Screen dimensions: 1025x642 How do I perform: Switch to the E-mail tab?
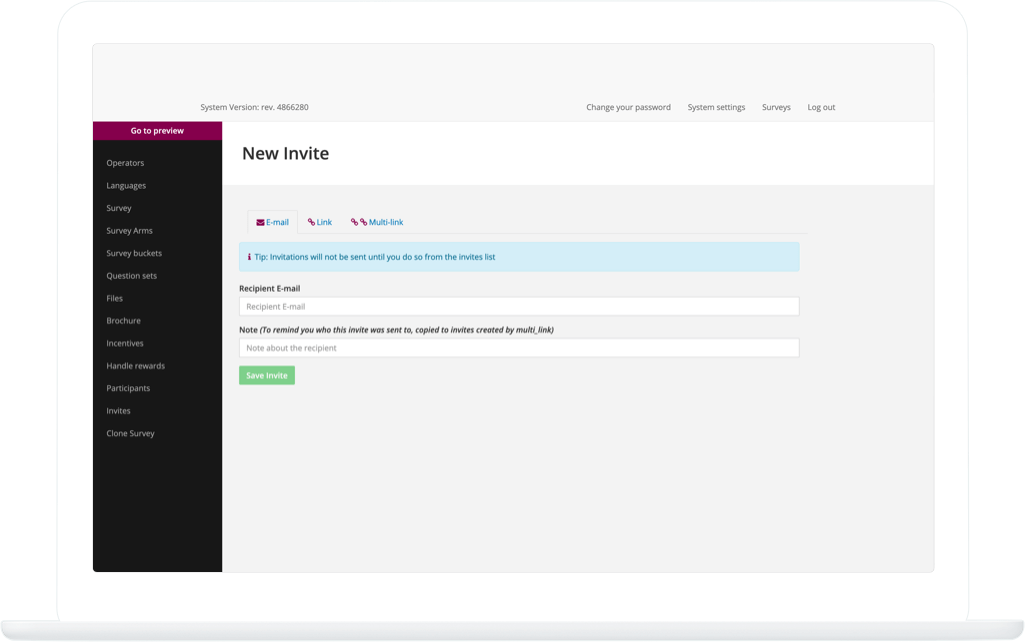point(273,222)
